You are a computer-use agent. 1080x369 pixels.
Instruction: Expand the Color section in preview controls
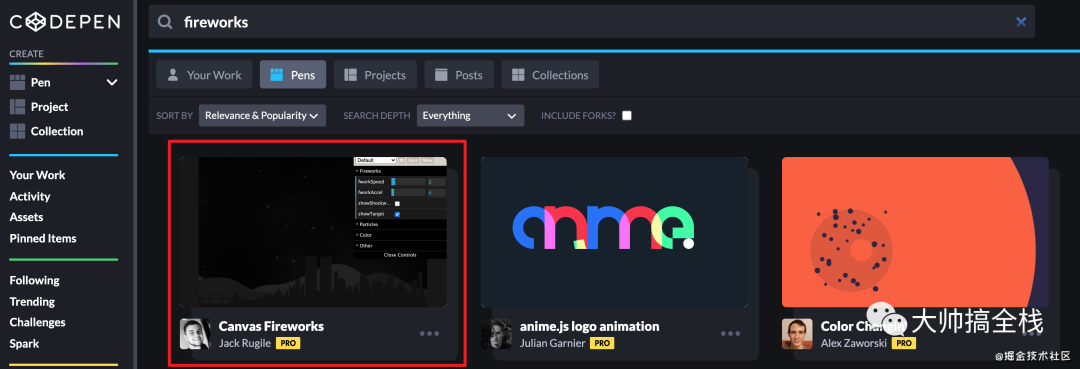(x=400, y=235)
